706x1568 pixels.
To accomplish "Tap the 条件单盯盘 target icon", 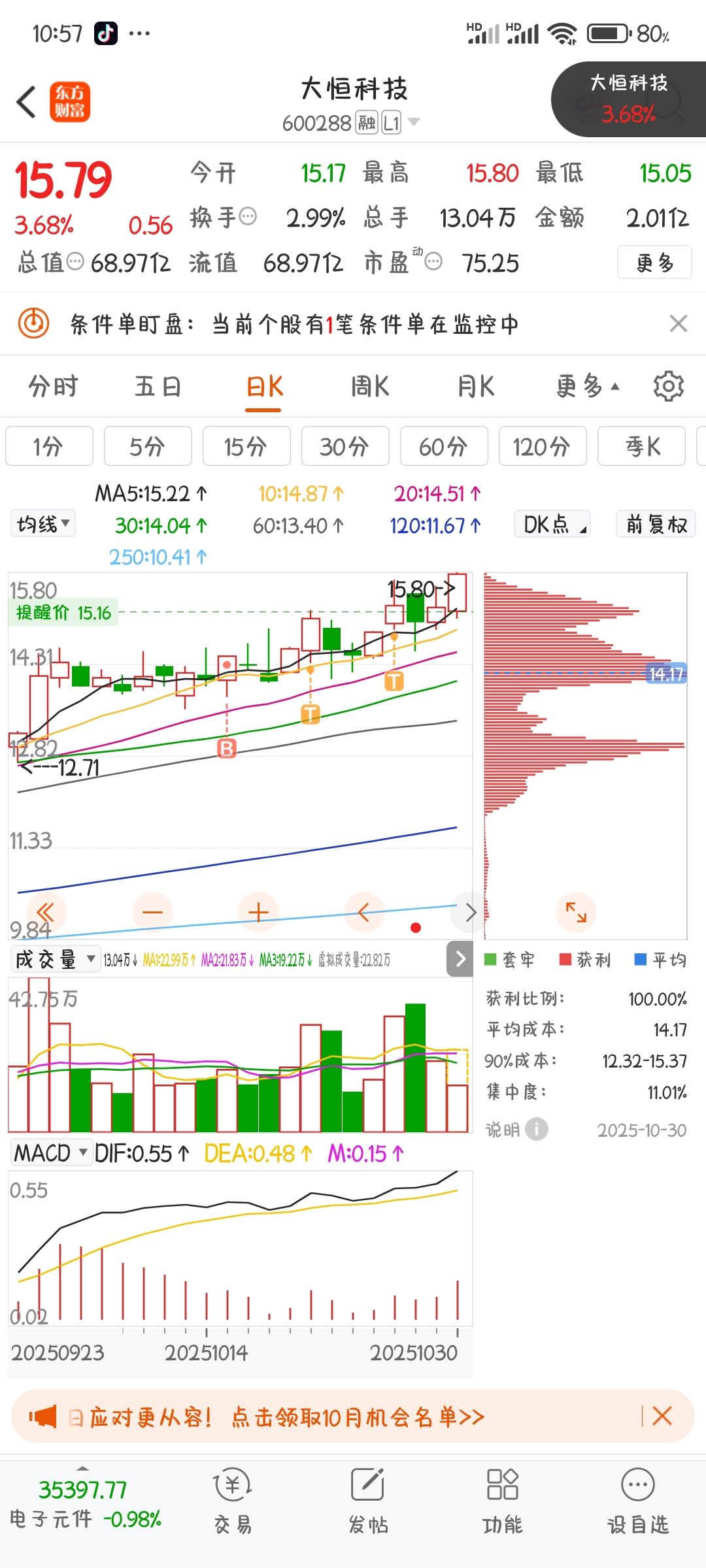I will coord(33,323).
